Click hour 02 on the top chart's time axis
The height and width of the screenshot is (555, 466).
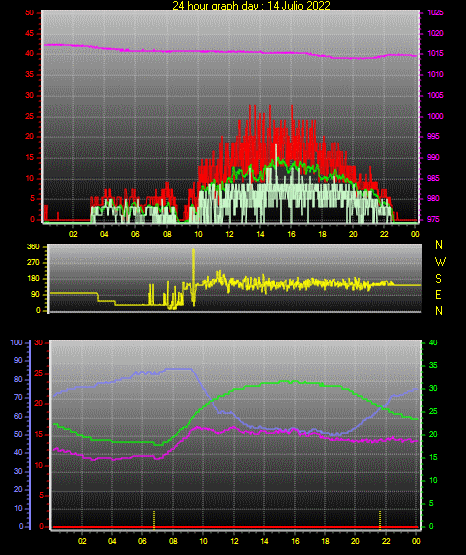pos(73,234)
